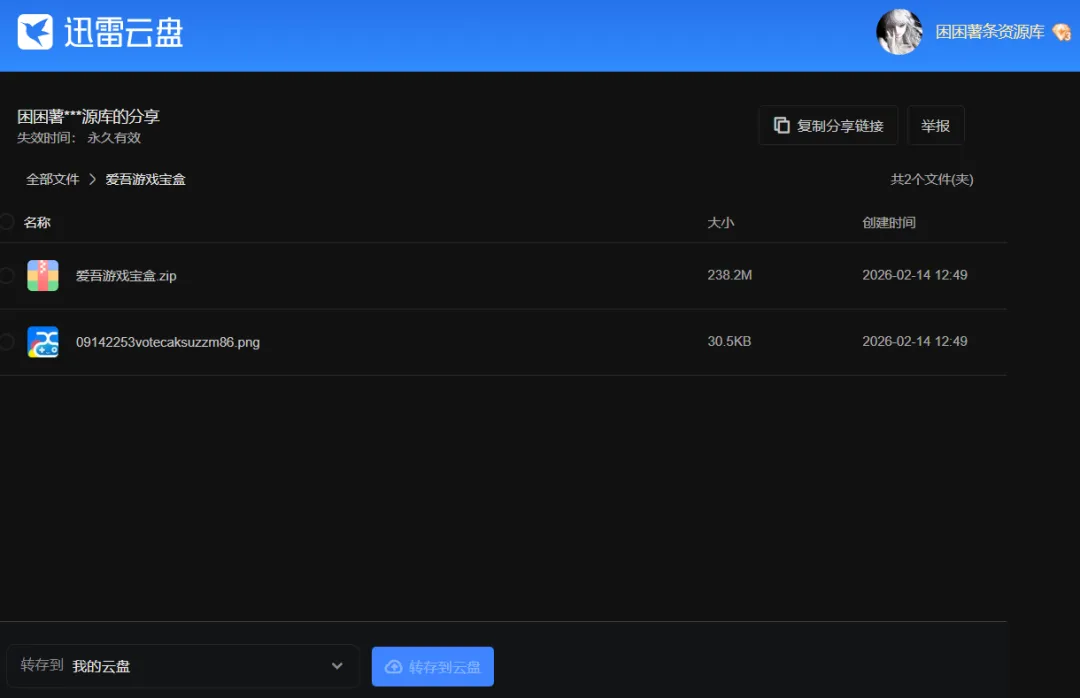Click the png image thumbnail icon
This screenshot has width=1080, height=698.
tap(43, 342)
